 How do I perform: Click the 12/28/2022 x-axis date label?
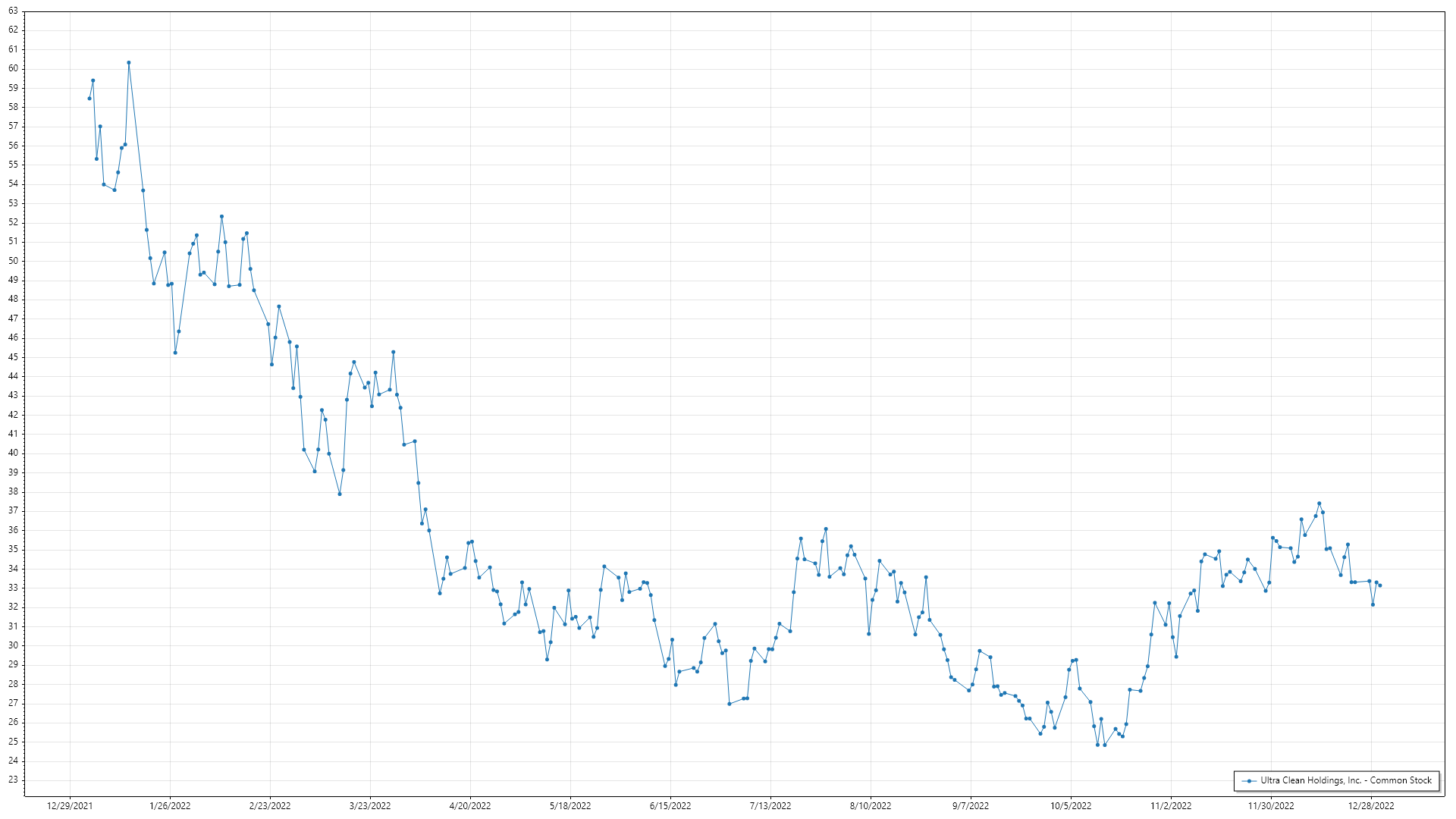point(1371,806)
